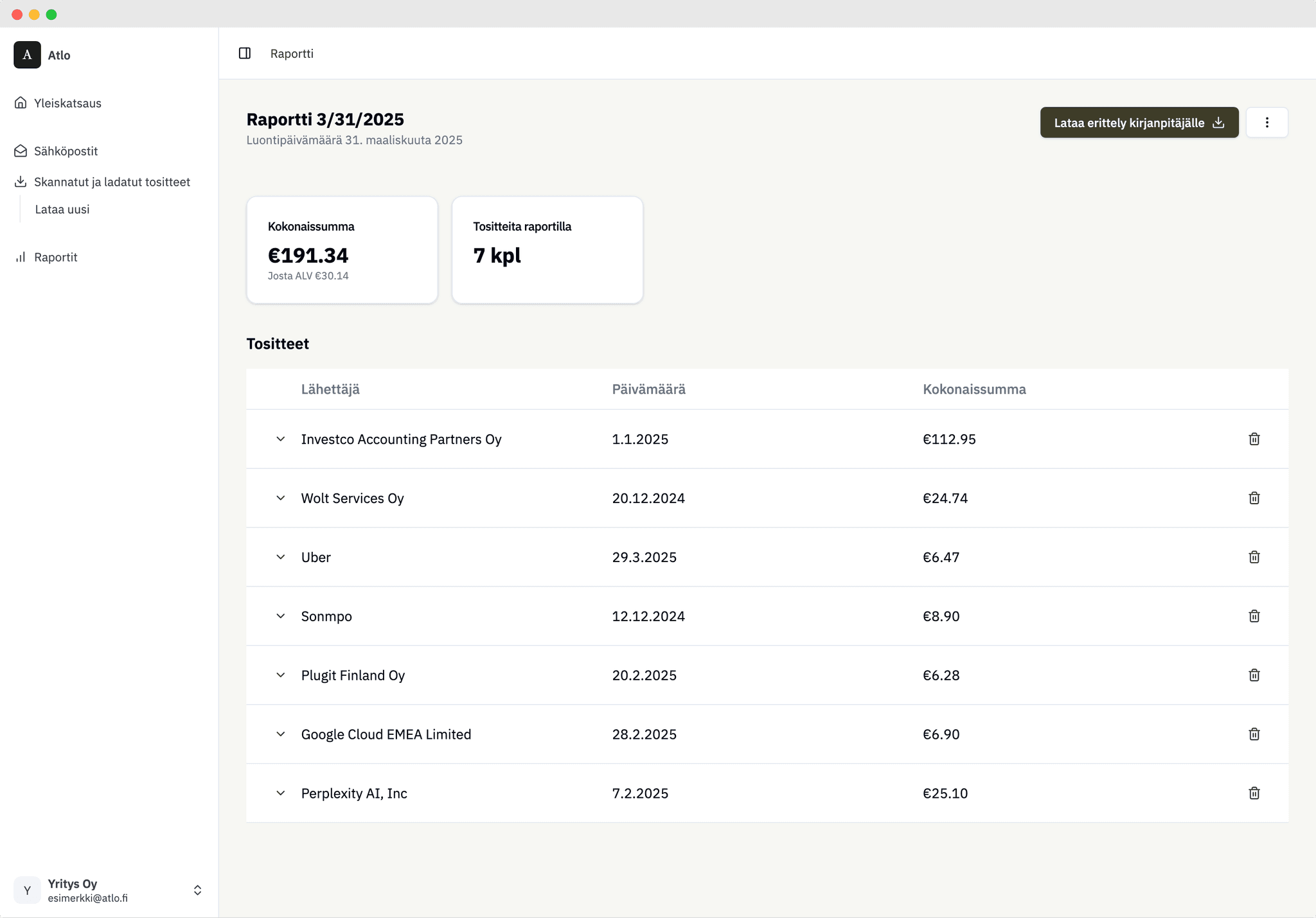1316x918 pixels.
Task: Open the three-dot options menu
Action: pos(1267,122)
